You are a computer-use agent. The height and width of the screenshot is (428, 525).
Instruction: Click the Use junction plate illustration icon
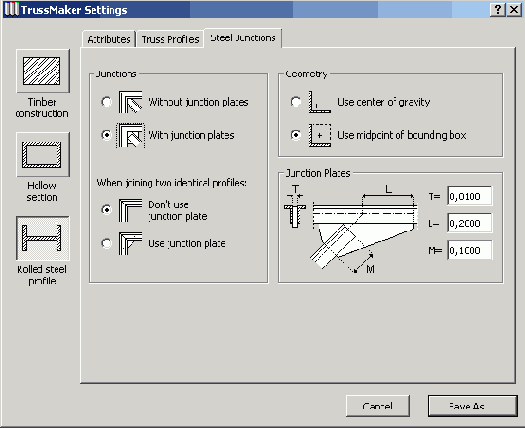(130, 243)
